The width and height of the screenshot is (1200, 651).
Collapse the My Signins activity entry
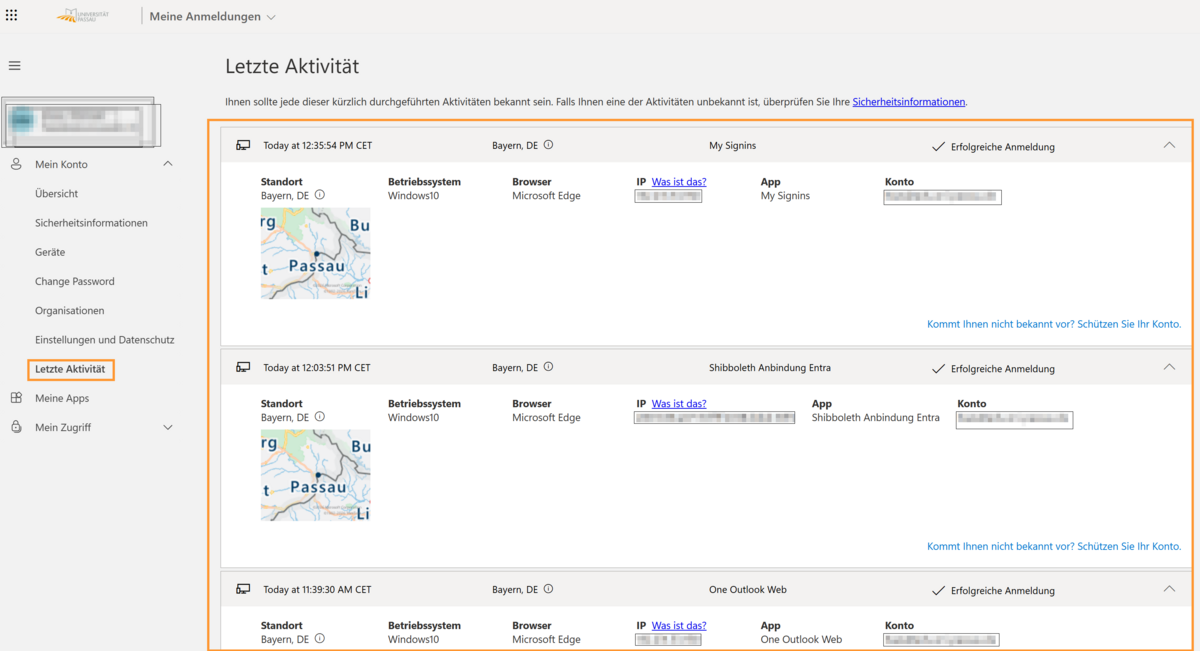(x=1169, y=145)
